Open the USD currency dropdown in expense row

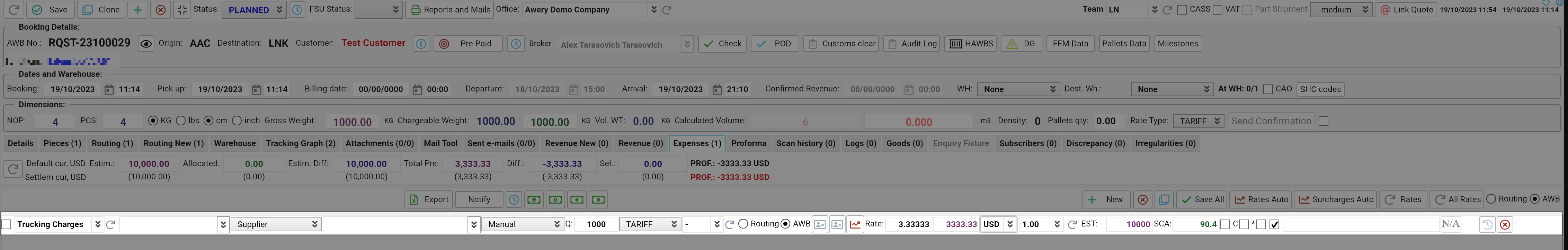(x=998, y=224)
